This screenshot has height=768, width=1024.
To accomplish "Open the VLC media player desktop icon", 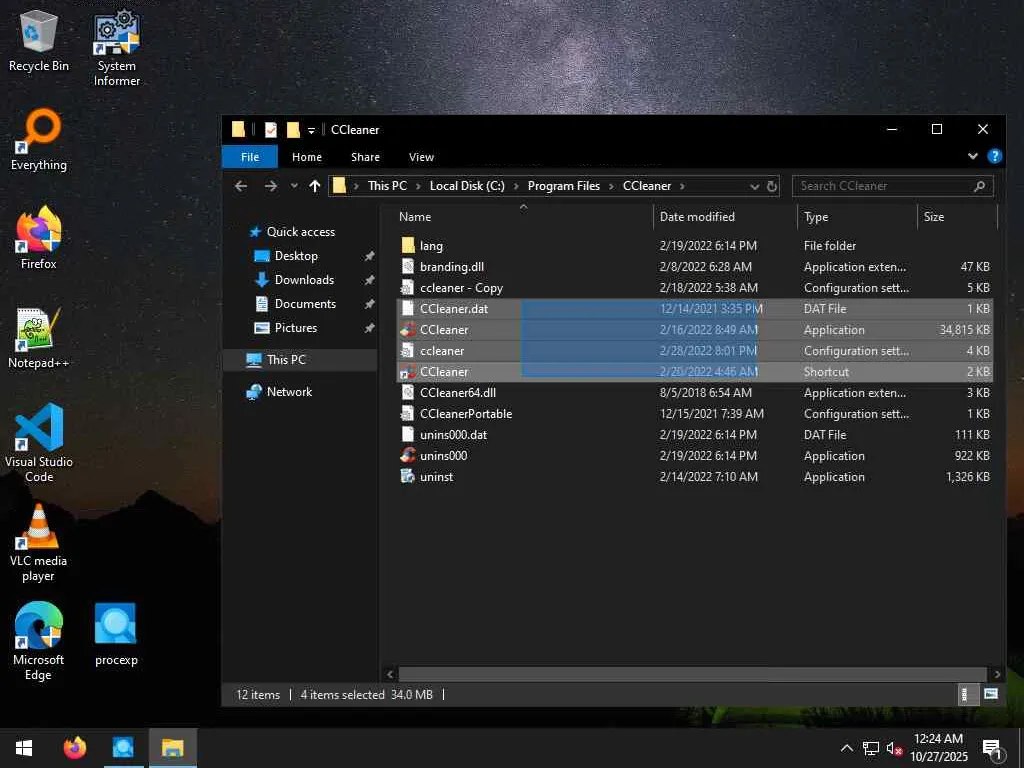I will 39,543.
